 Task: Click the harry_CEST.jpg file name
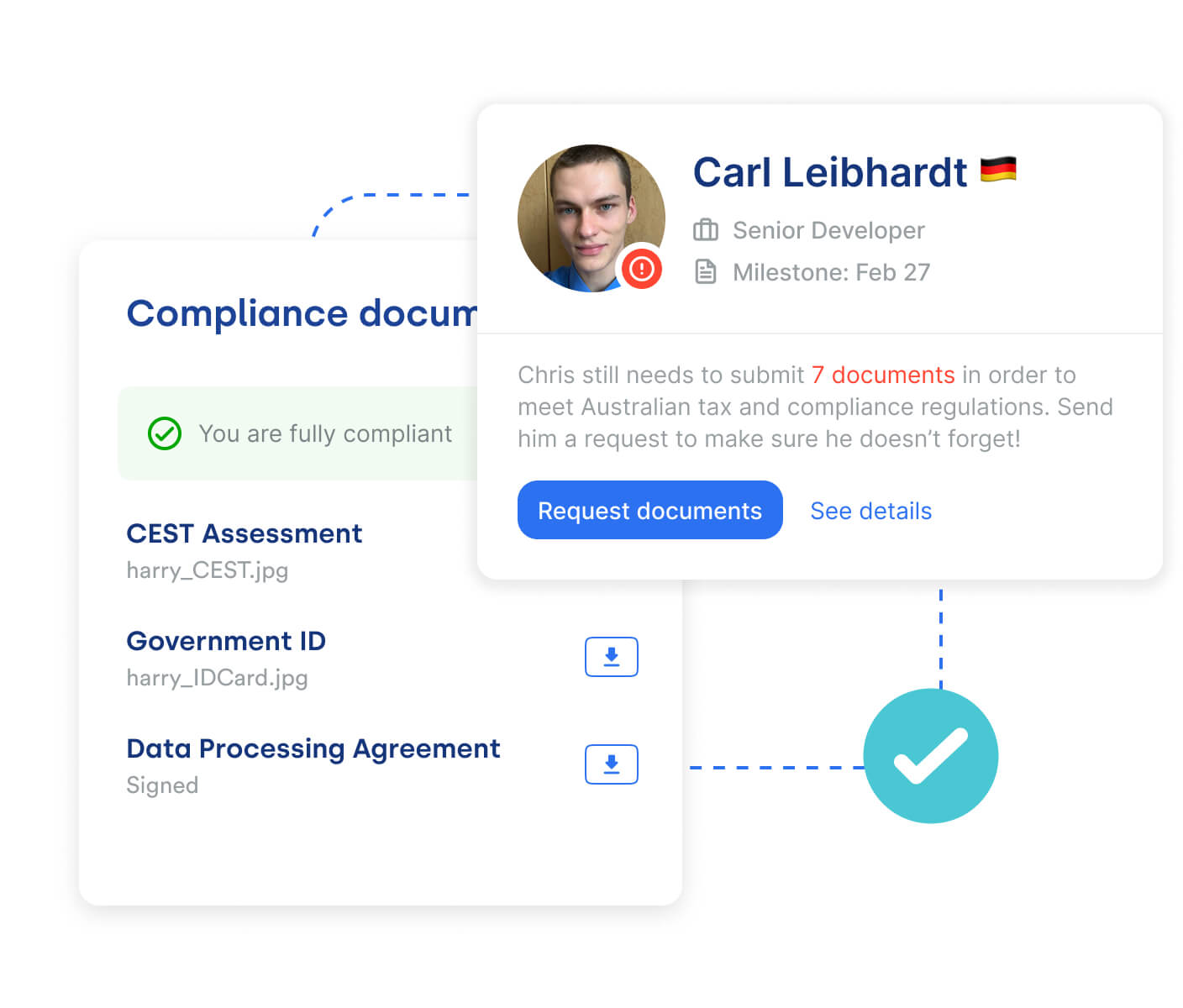click(208, 570)
